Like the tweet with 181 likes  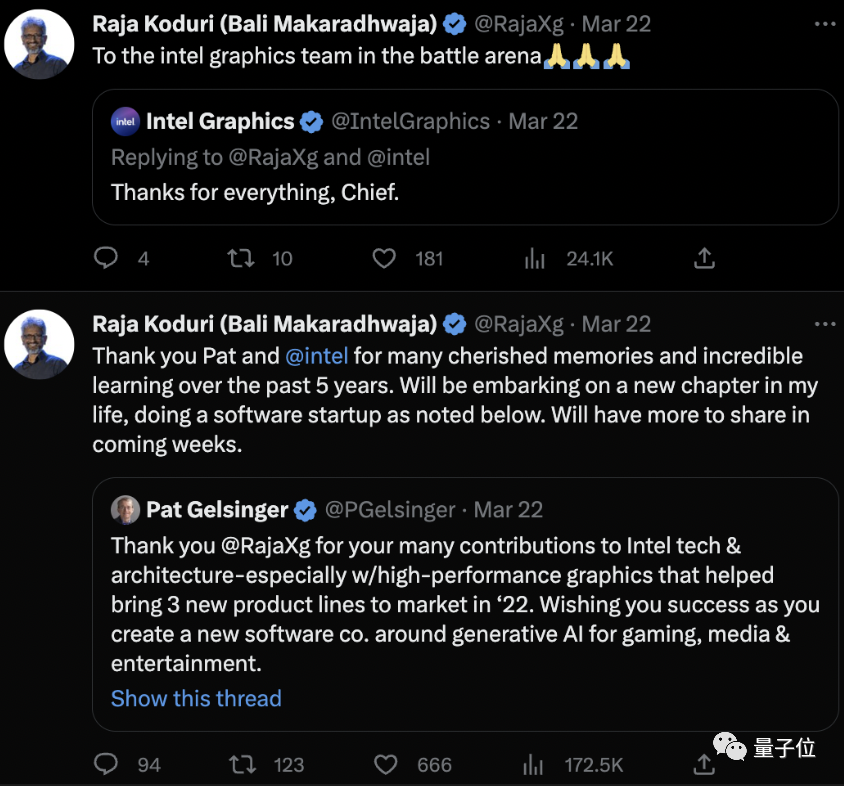(x=384, y=259)
